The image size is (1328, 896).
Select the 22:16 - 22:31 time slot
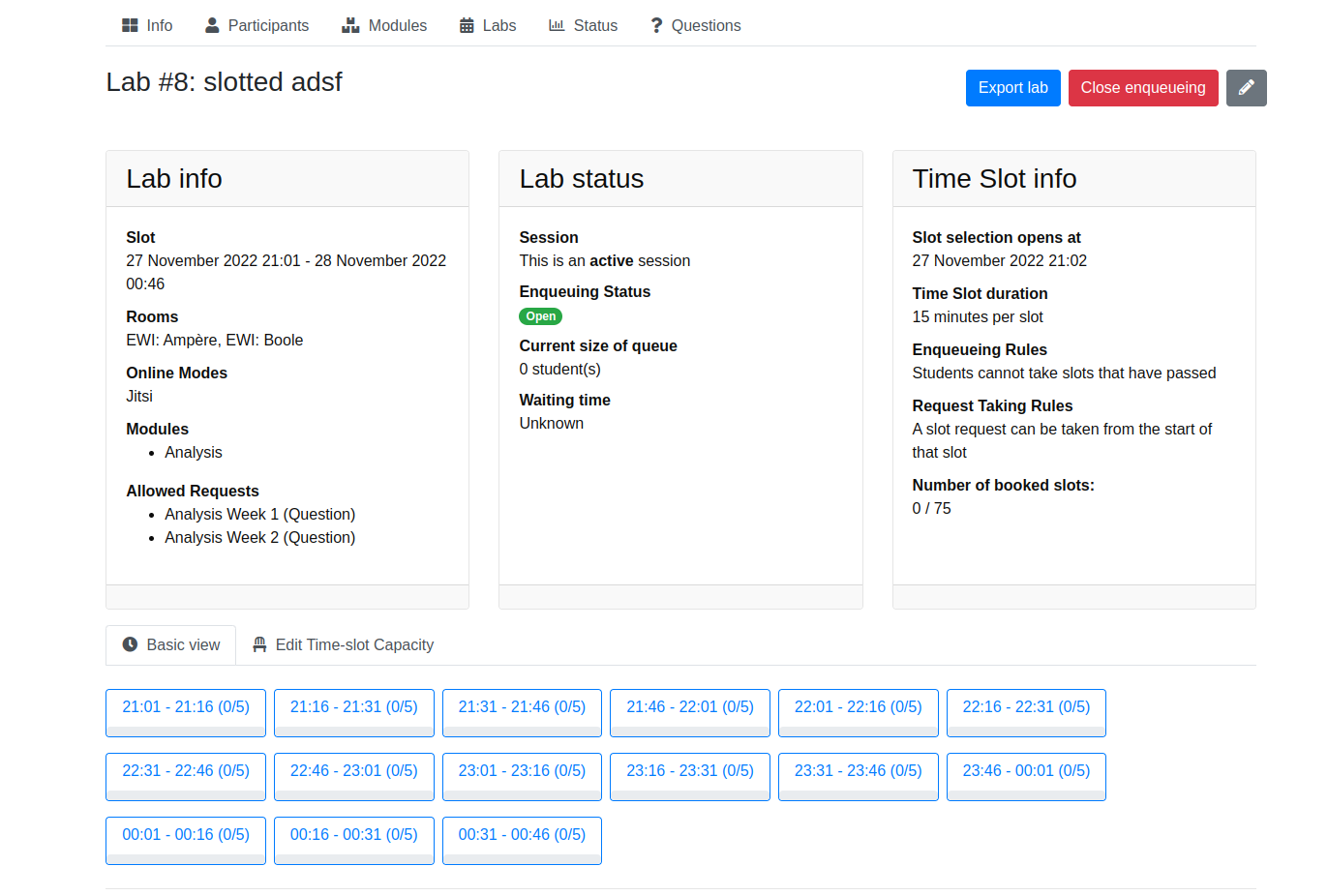click(1026, 713)
